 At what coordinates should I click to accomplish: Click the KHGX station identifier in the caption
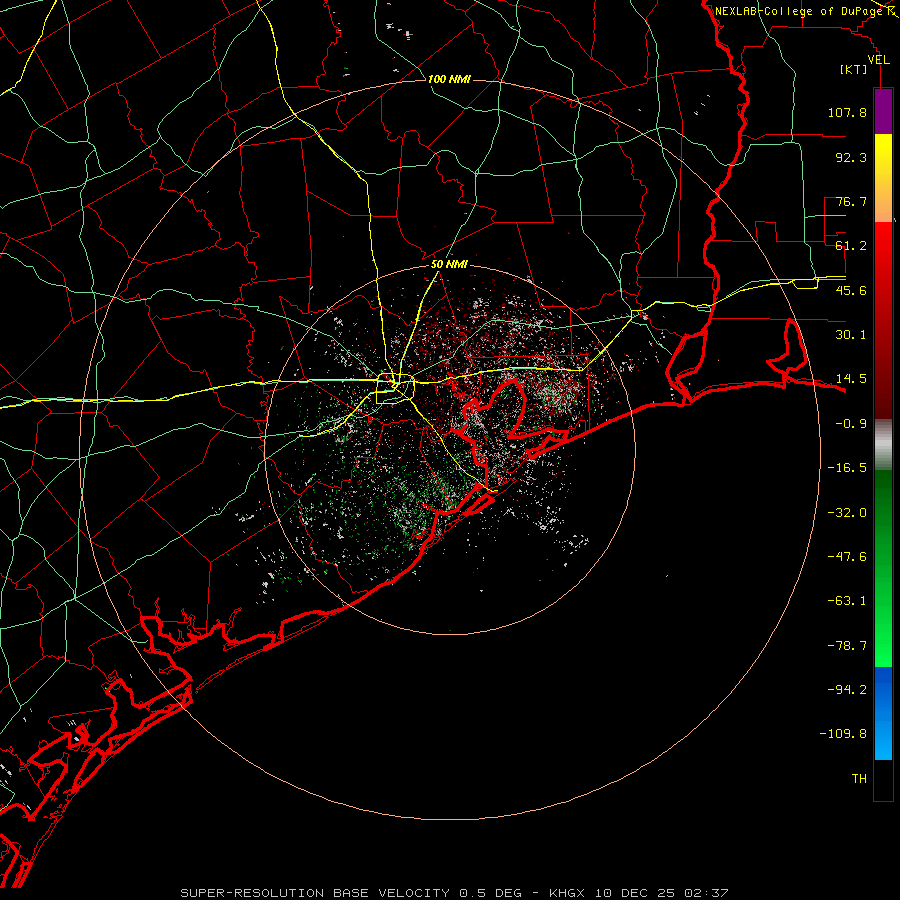click(568, 893)
